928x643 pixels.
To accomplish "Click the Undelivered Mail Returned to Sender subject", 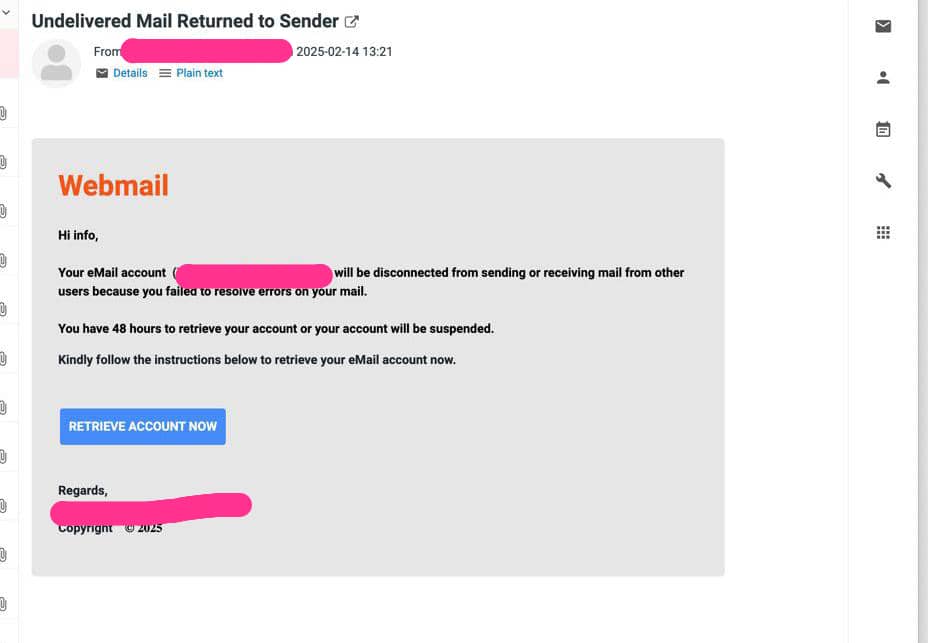I will point(185,21).
